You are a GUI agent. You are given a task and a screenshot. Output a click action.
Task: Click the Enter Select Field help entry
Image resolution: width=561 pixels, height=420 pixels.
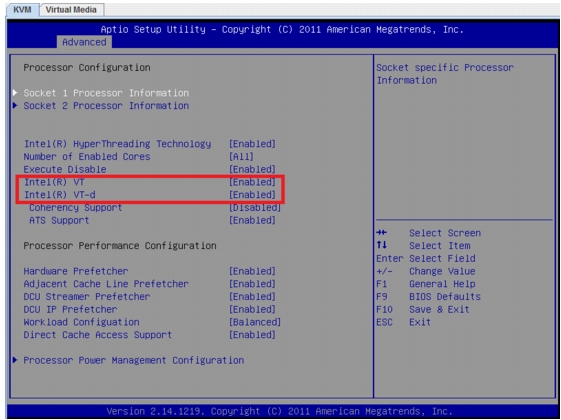(426, 259)
